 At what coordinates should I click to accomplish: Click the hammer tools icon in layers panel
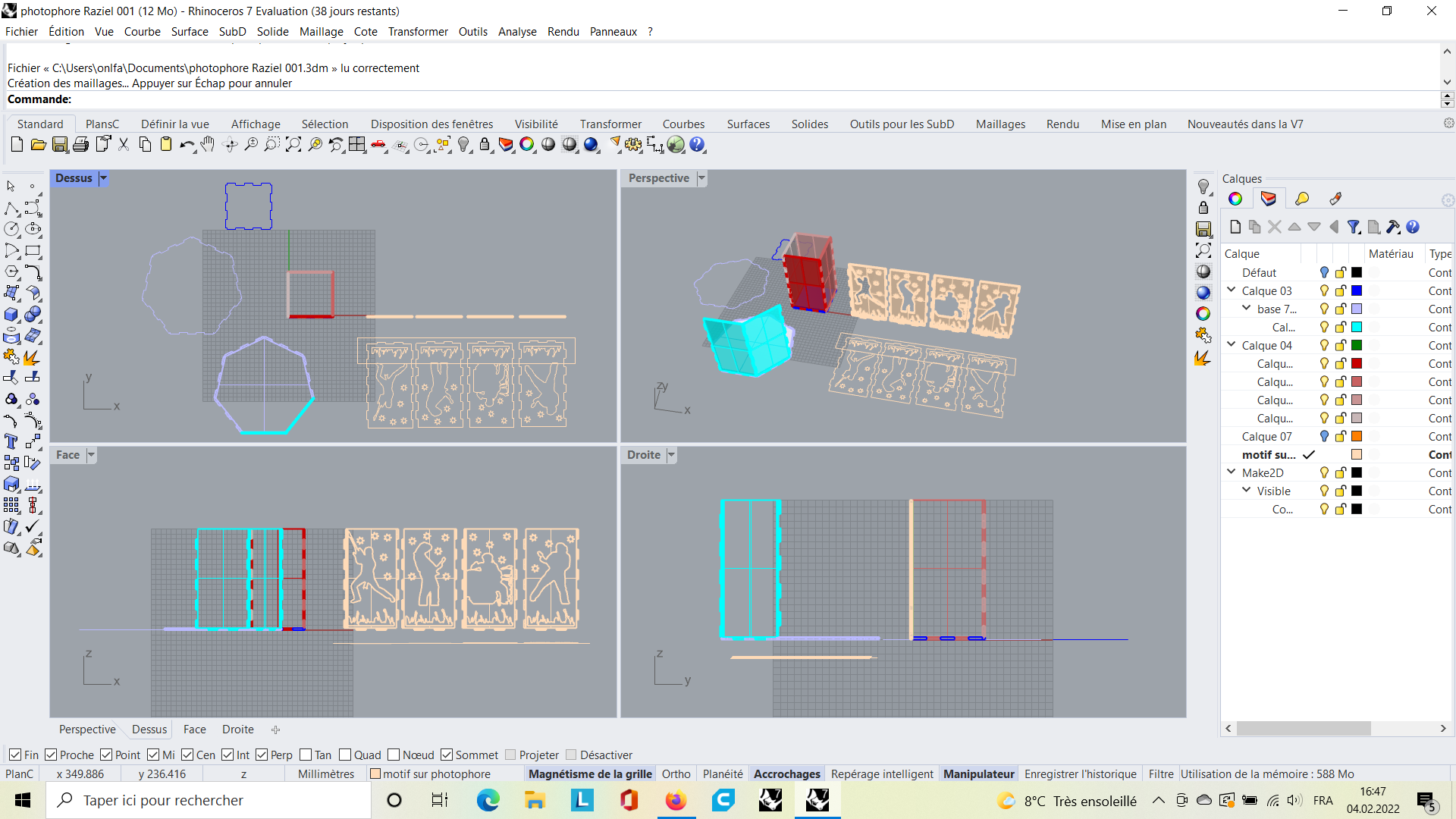(x=1393, y=227)
